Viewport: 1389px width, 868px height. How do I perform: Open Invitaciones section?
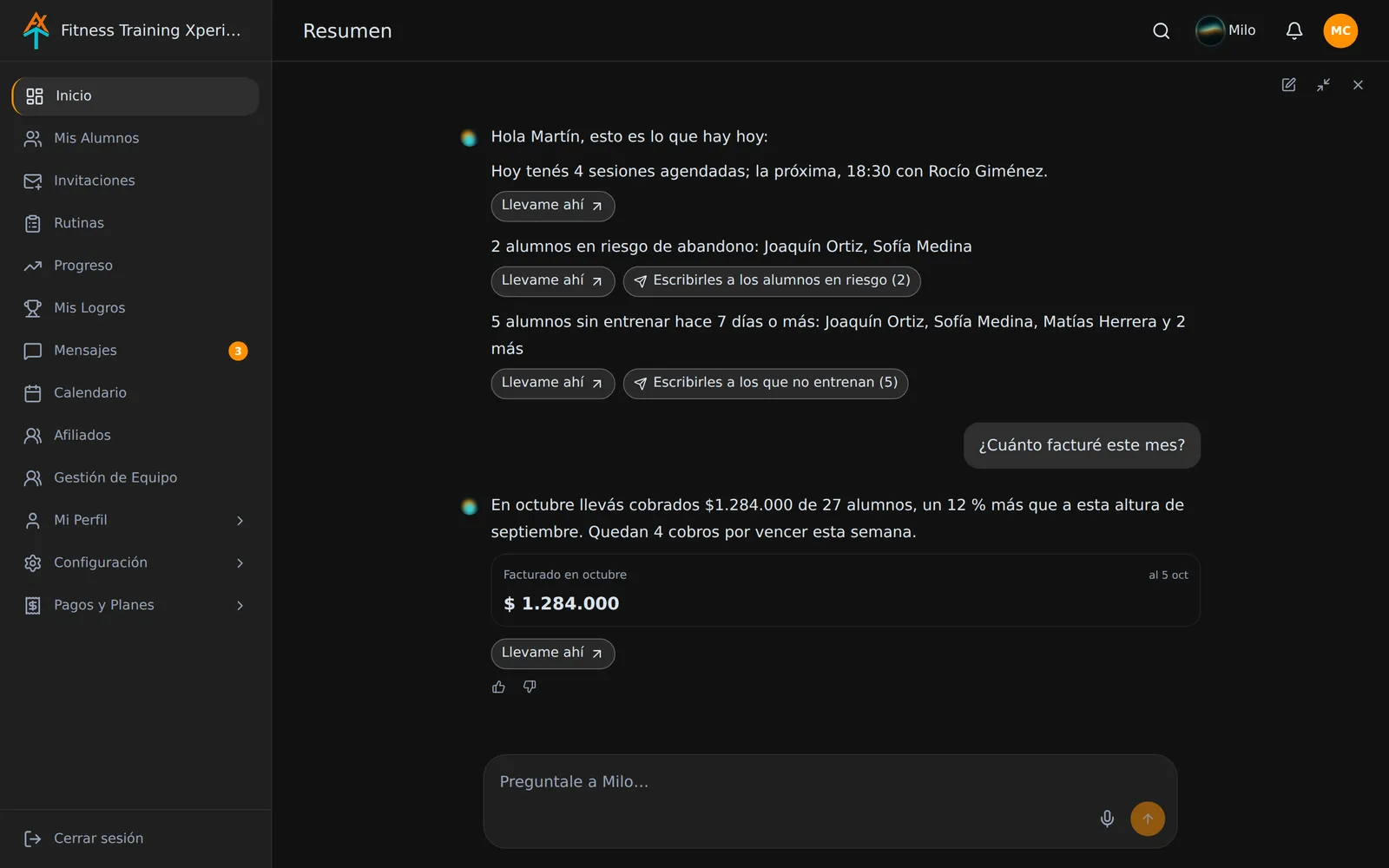click(x=135, y=181)
